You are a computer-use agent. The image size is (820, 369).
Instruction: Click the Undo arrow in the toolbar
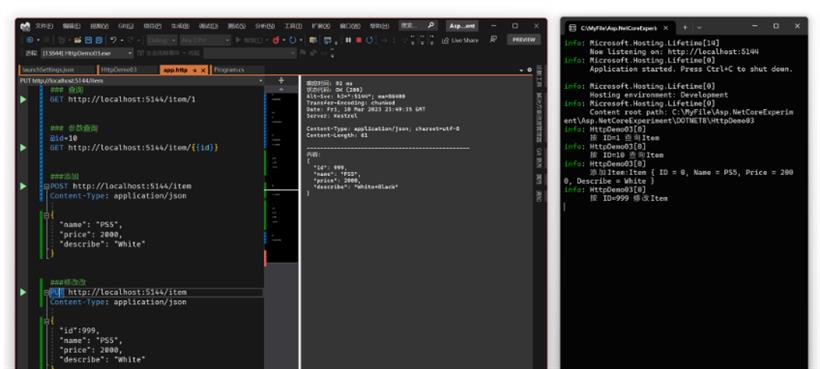click(113, 40)
